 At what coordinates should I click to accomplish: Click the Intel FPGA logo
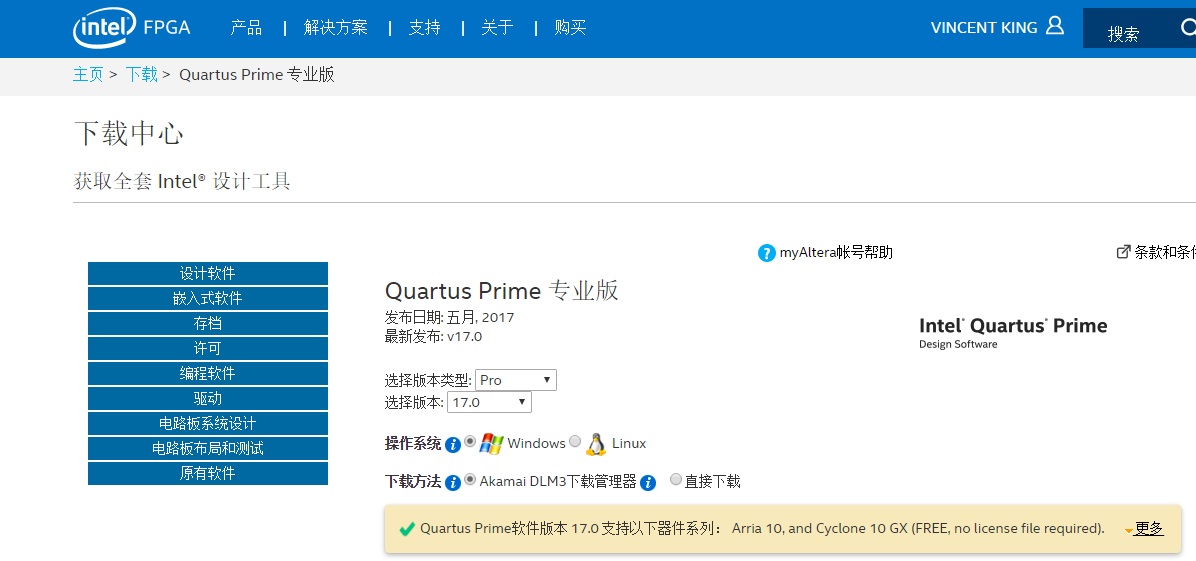point(132,28)
